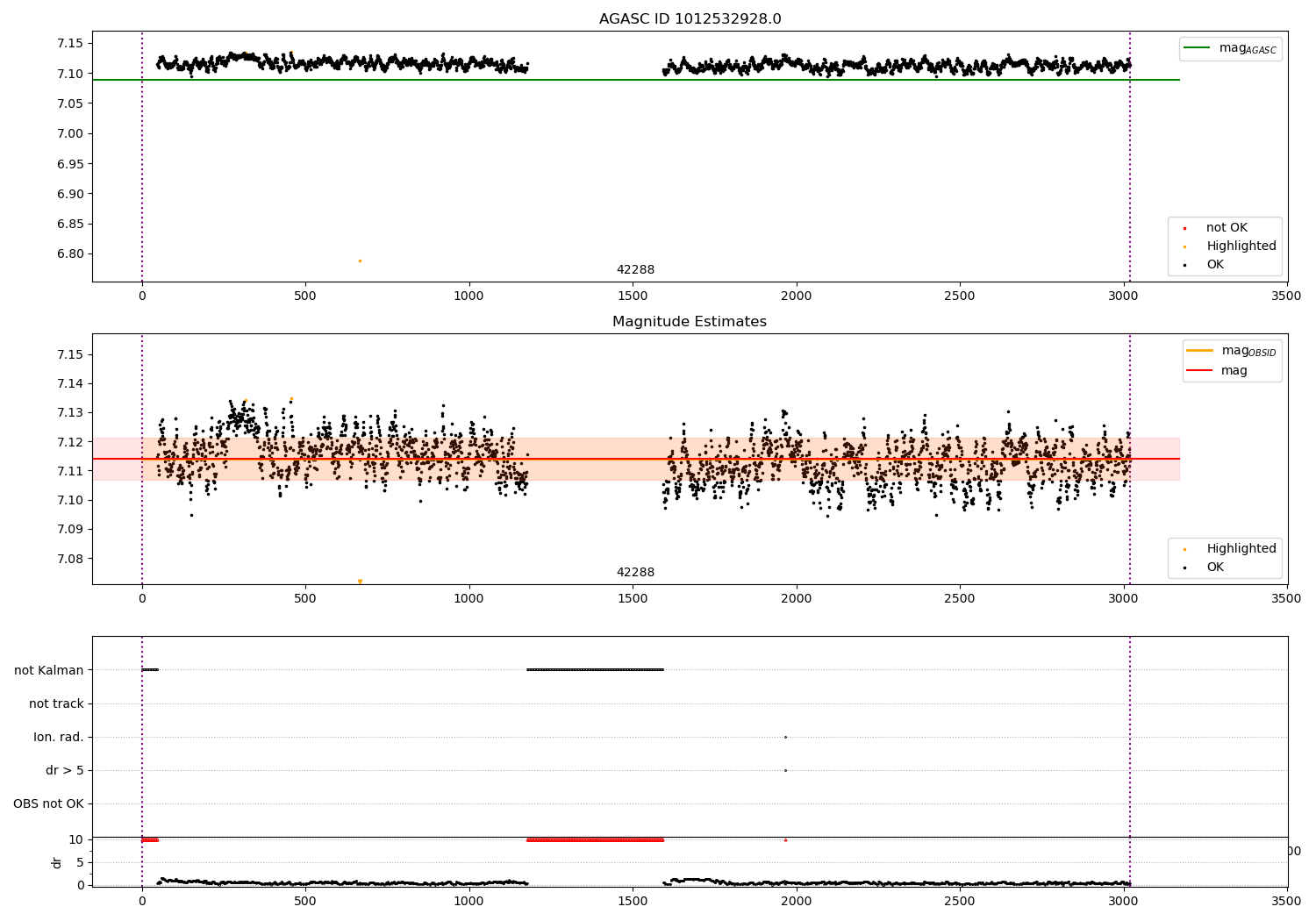The width and height of the screenshot is (1316, 921).
Task: Click y tick '10' on the dr axis
Action: pos(76,839)
